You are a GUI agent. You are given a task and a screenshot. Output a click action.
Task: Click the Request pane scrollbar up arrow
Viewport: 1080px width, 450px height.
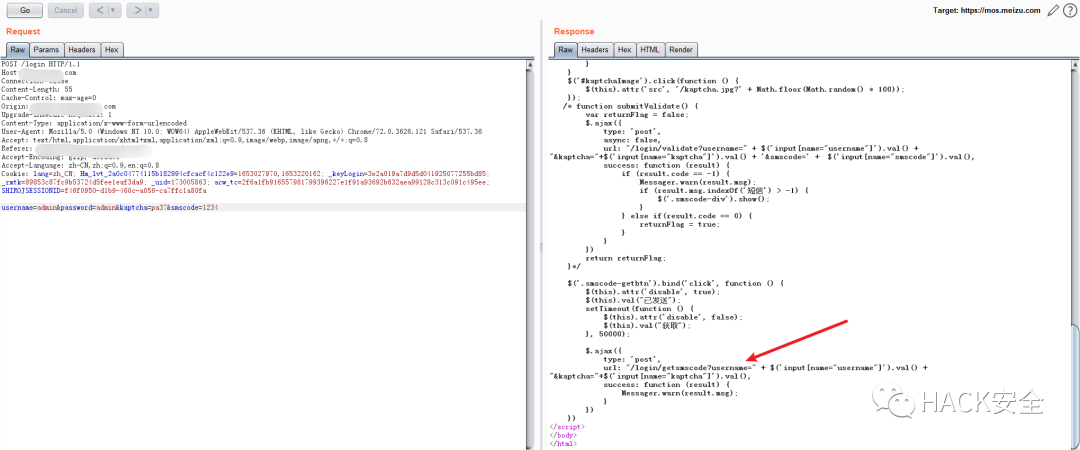(530, 65)
